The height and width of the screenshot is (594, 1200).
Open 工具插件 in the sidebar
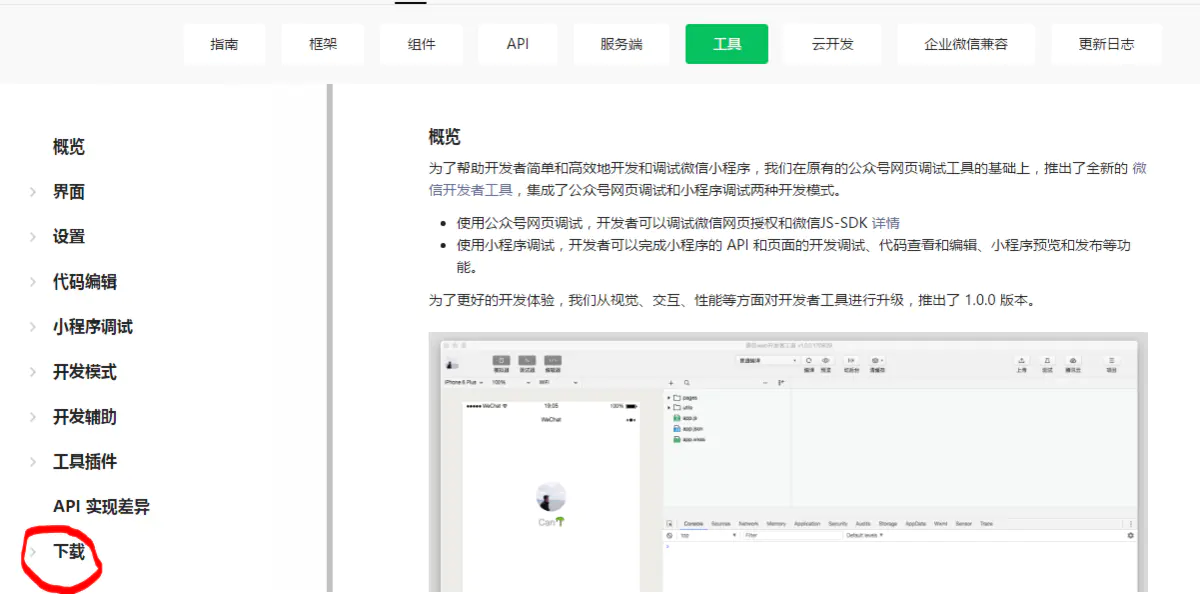point(85,462)
